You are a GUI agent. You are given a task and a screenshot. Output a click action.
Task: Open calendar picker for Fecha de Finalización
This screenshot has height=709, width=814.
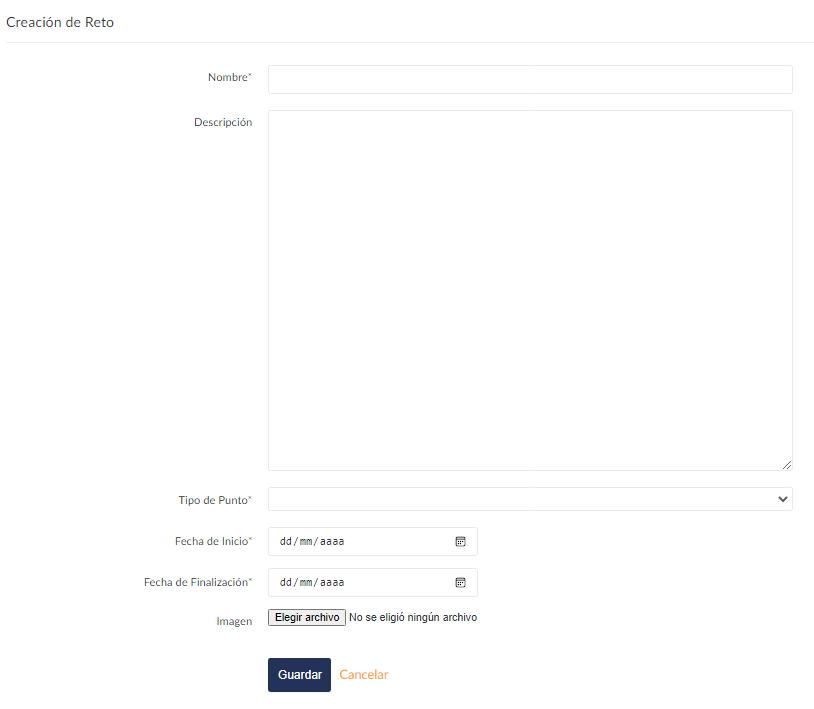pyautogui.click(x=460, y=582)
